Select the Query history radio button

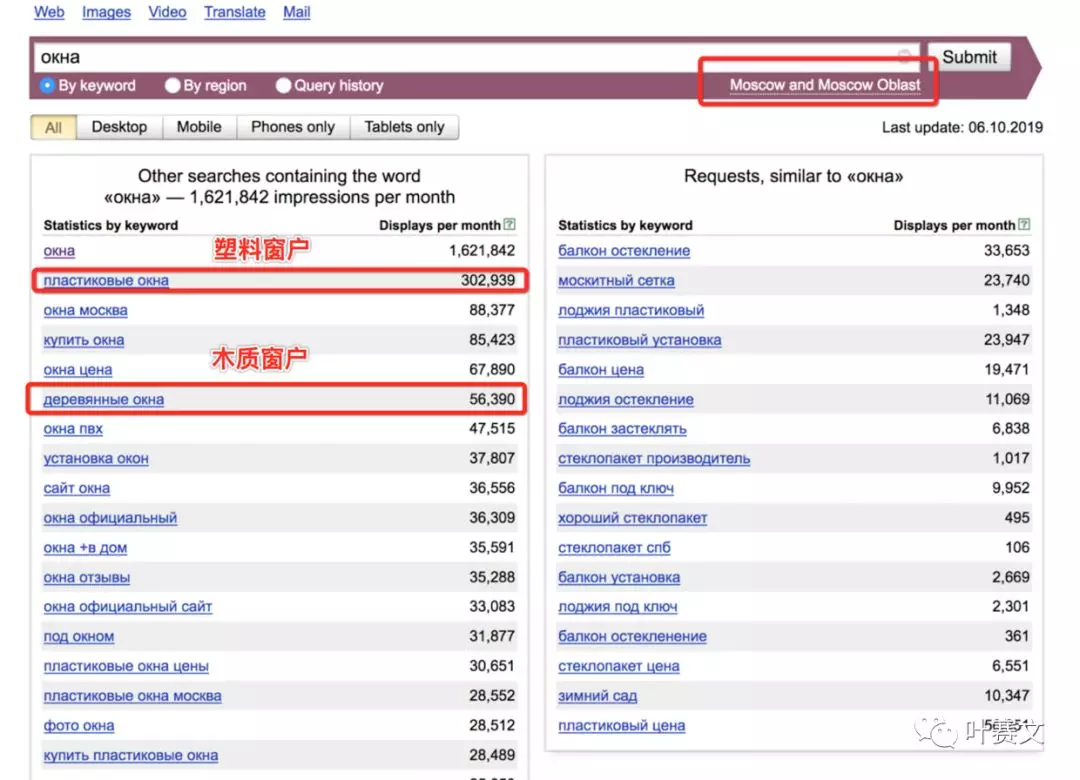click(x=283, y=85)
